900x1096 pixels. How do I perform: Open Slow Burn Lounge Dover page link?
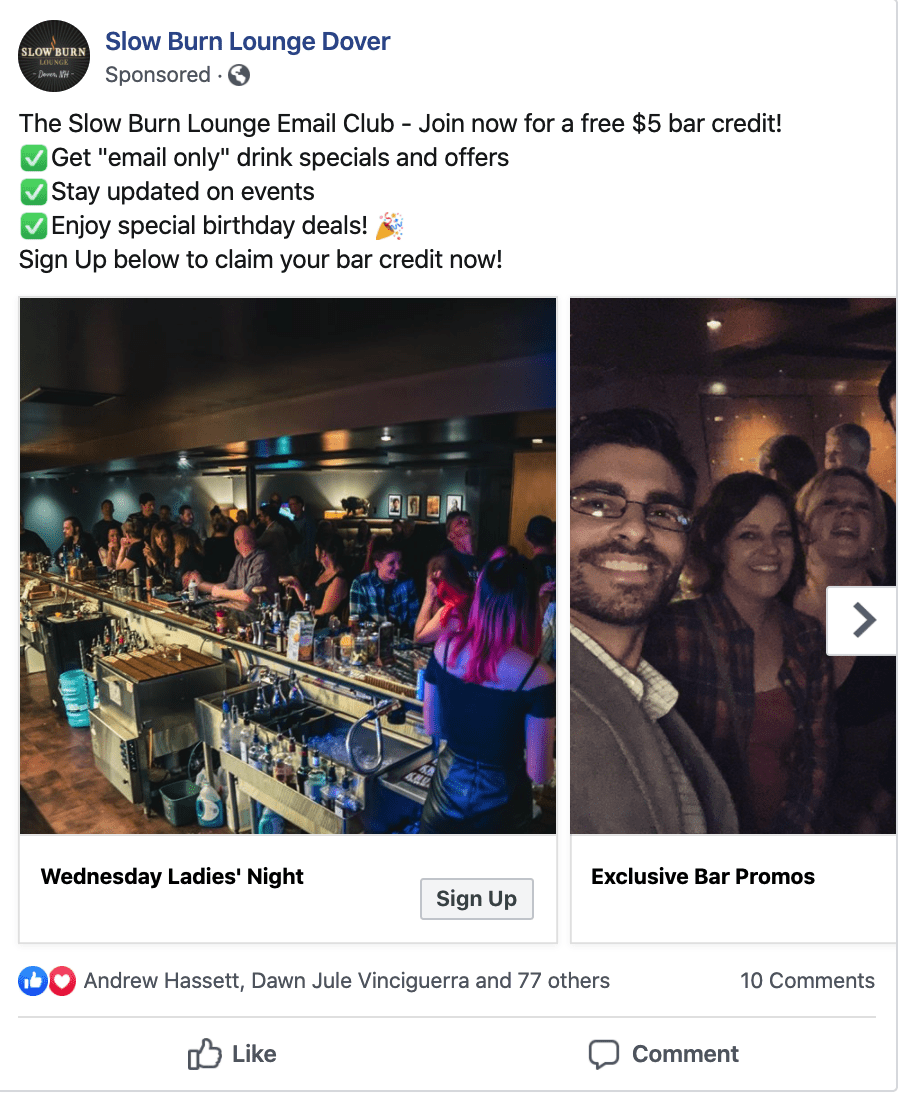247,41
